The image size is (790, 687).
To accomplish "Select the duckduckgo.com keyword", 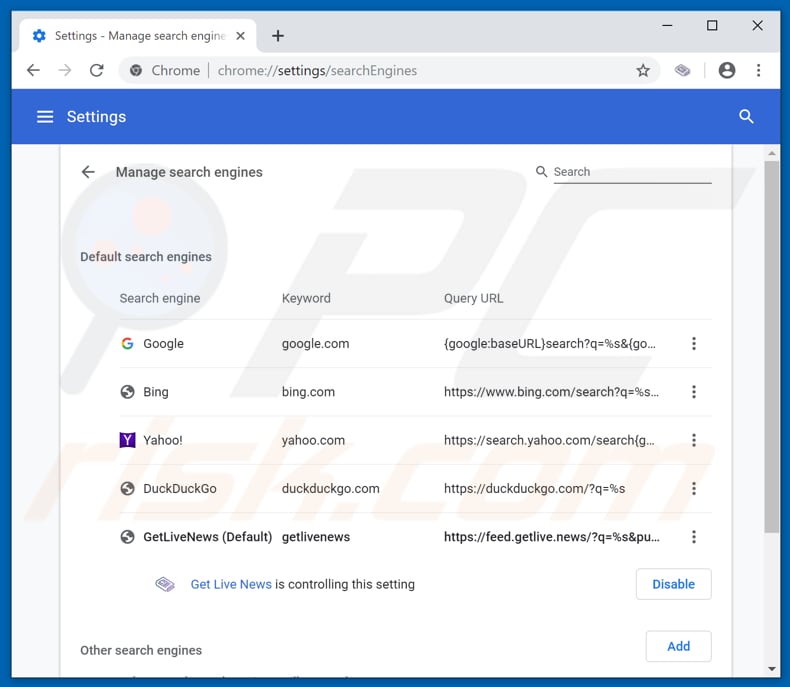I will (331, 489).
